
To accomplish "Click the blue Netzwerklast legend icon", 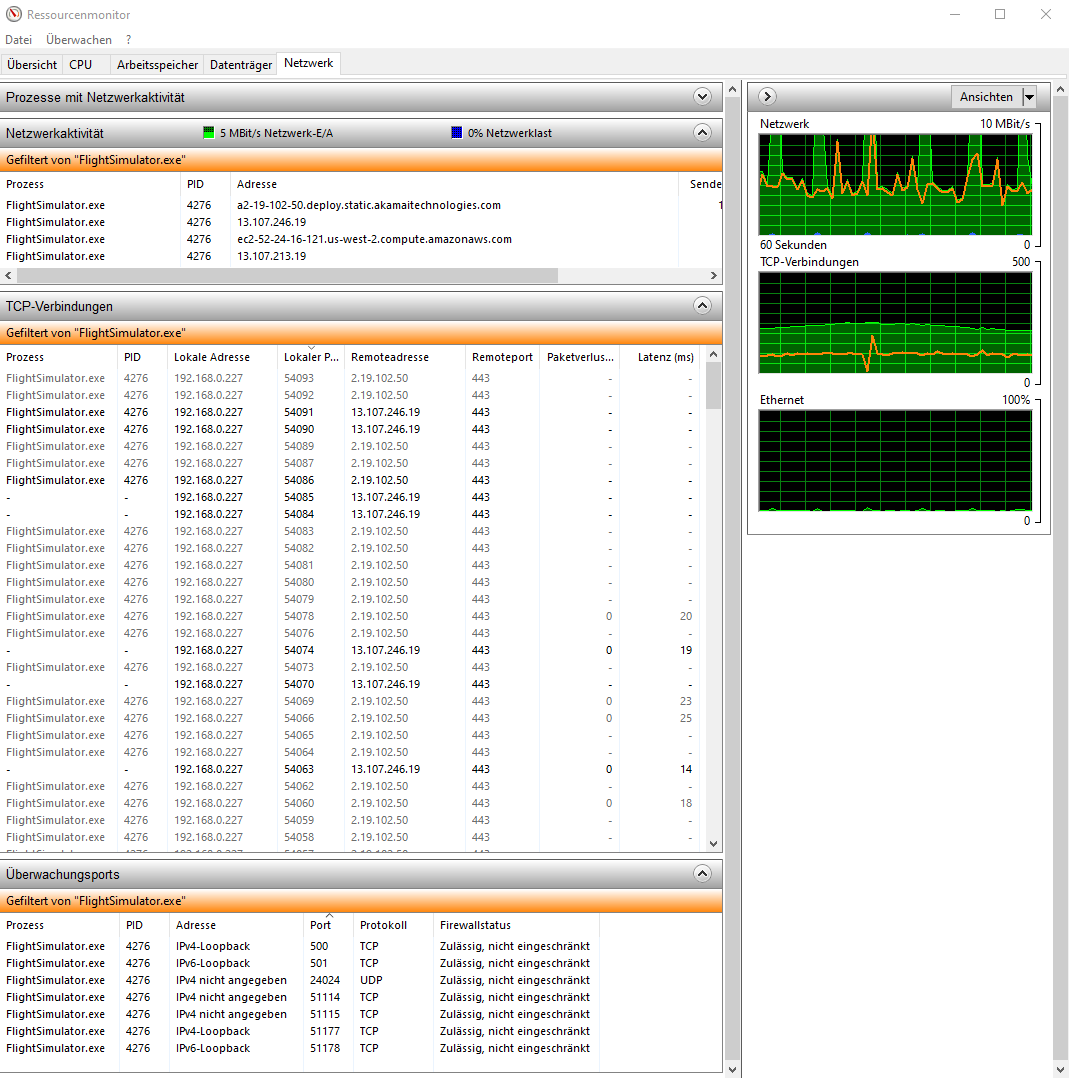I will click(457, 132).
